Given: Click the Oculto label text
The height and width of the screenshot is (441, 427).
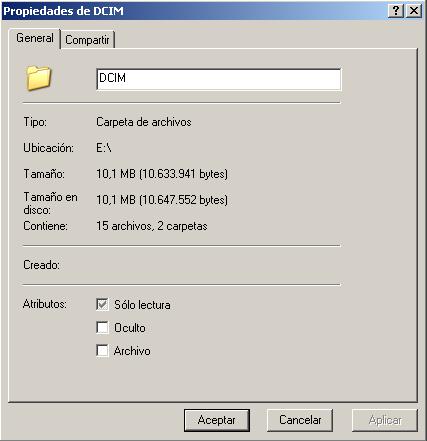Looking at the screenshot, I should (130, 328).
